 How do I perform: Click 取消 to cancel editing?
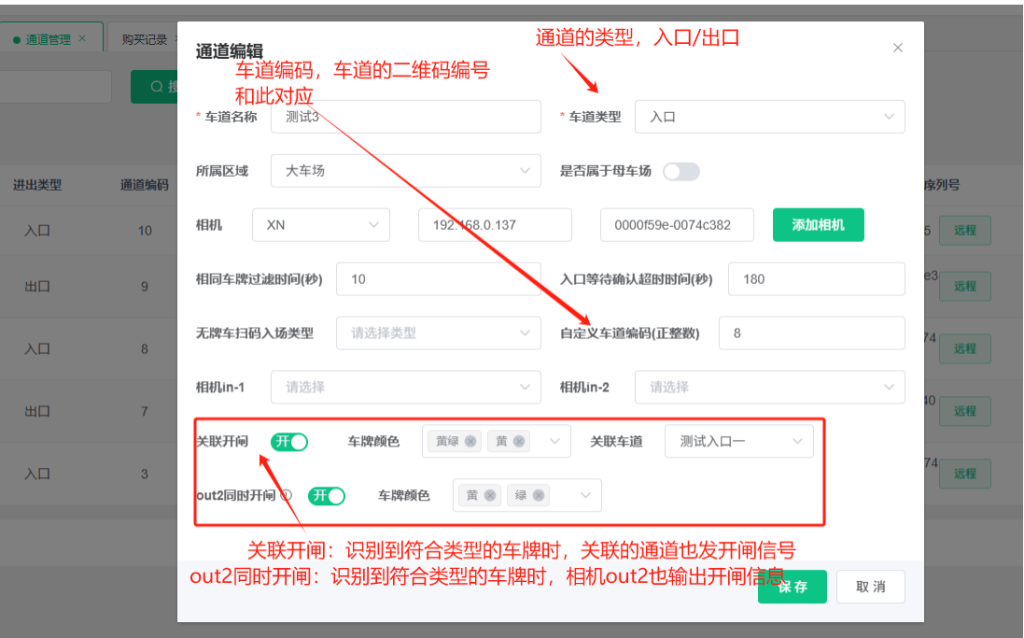pyautogui.click(x=870, y=587)
